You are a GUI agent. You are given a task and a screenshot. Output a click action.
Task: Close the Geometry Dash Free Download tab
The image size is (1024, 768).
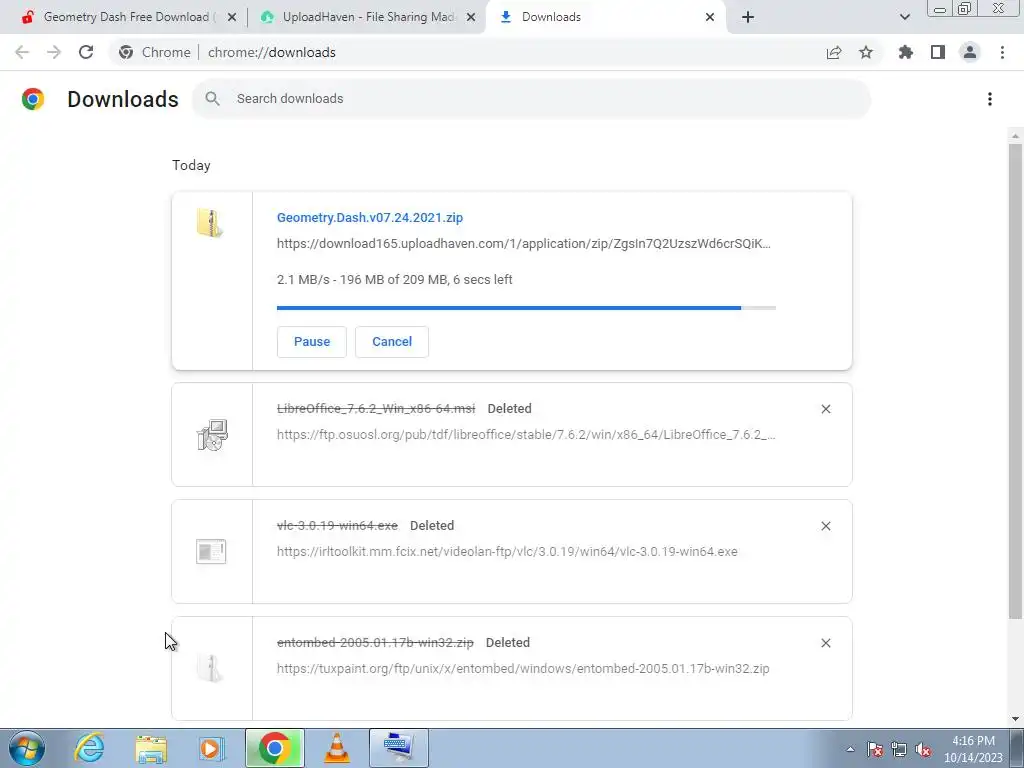pos(232,17)
